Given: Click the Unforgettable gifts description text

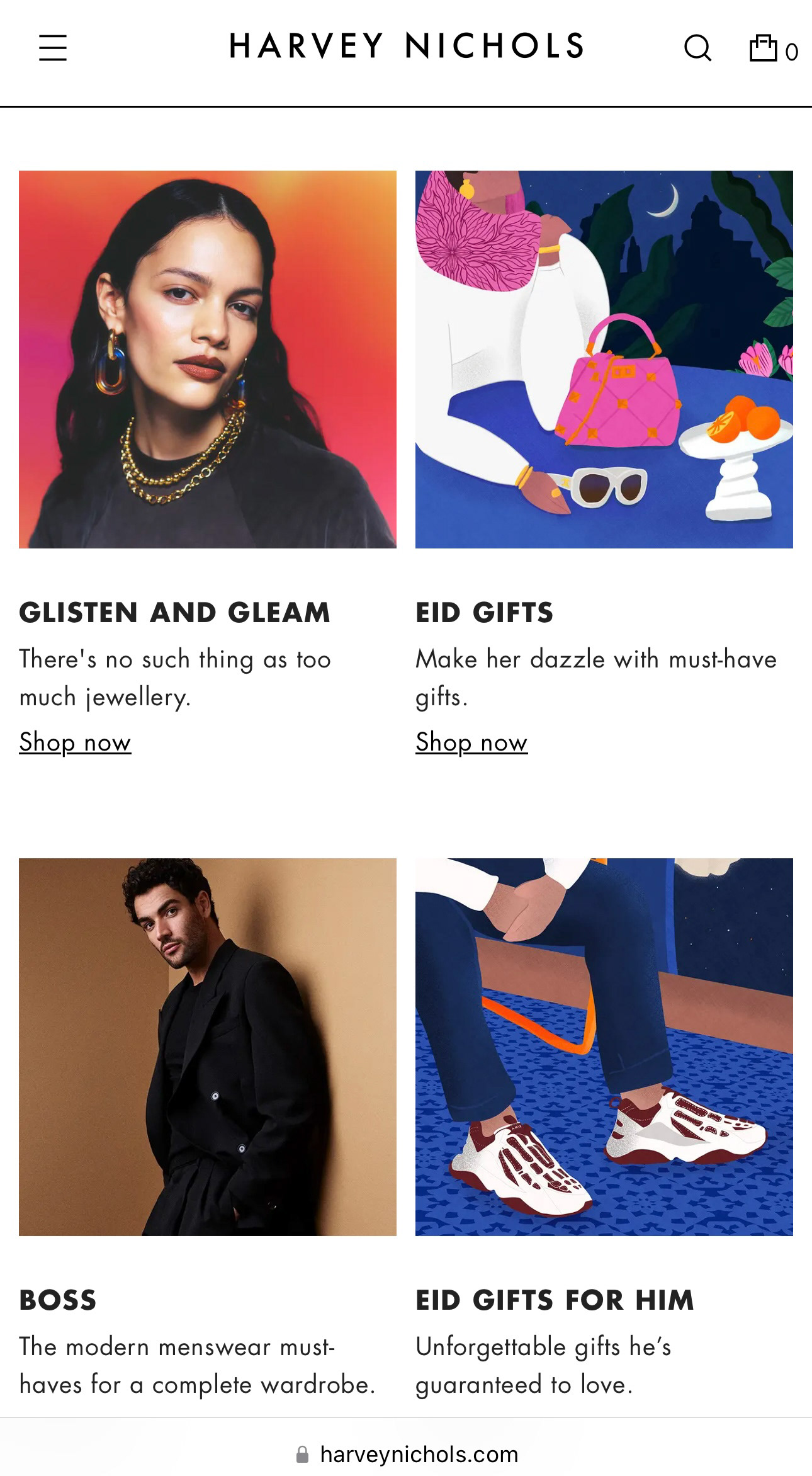Looking at the screenshot, I should (x=543, y=1366).
